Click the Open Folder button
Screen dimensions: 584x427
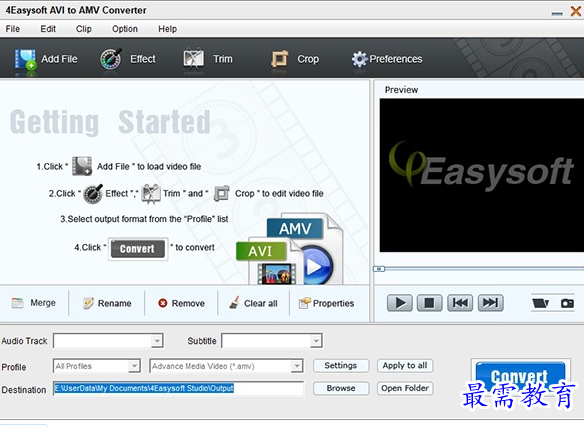tap(405, 388)
